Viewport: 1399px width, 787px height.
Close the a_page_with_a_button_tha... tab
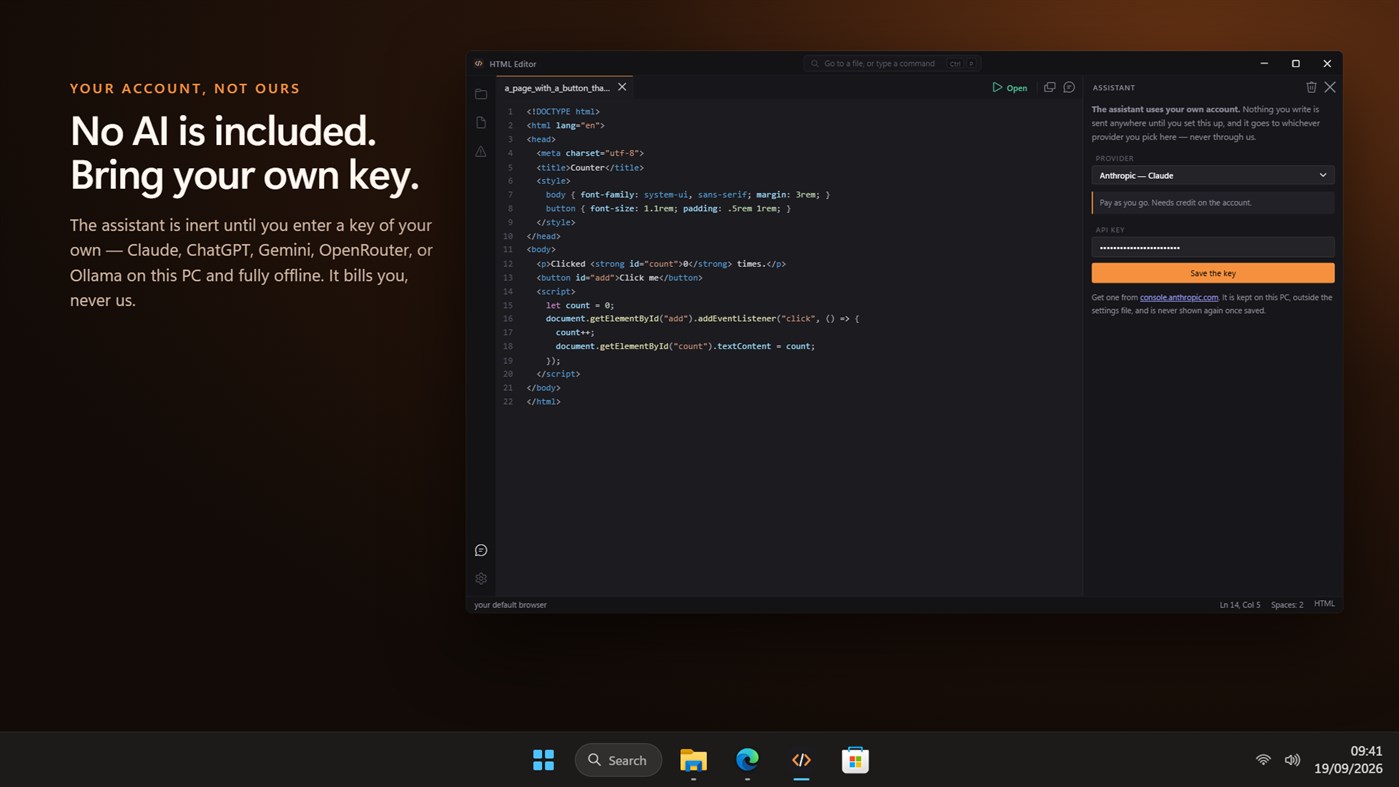click(x=622, y=87)
